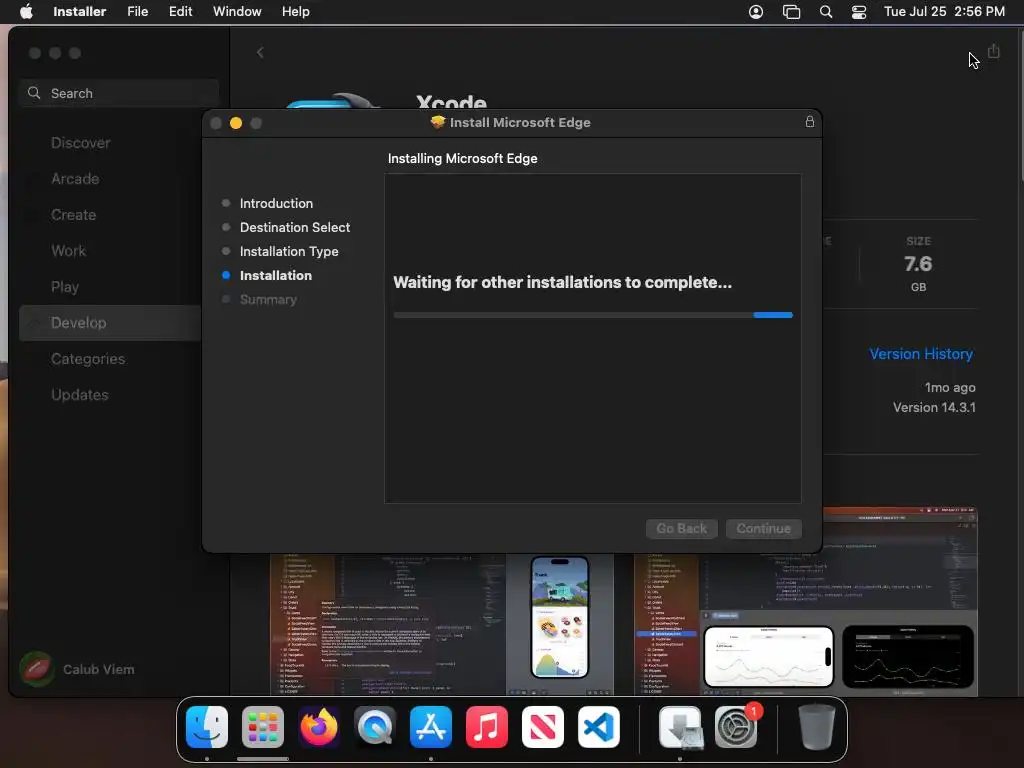Screen dimensions: 1024x768
Task: Open the Version History link
Action: 921,354
